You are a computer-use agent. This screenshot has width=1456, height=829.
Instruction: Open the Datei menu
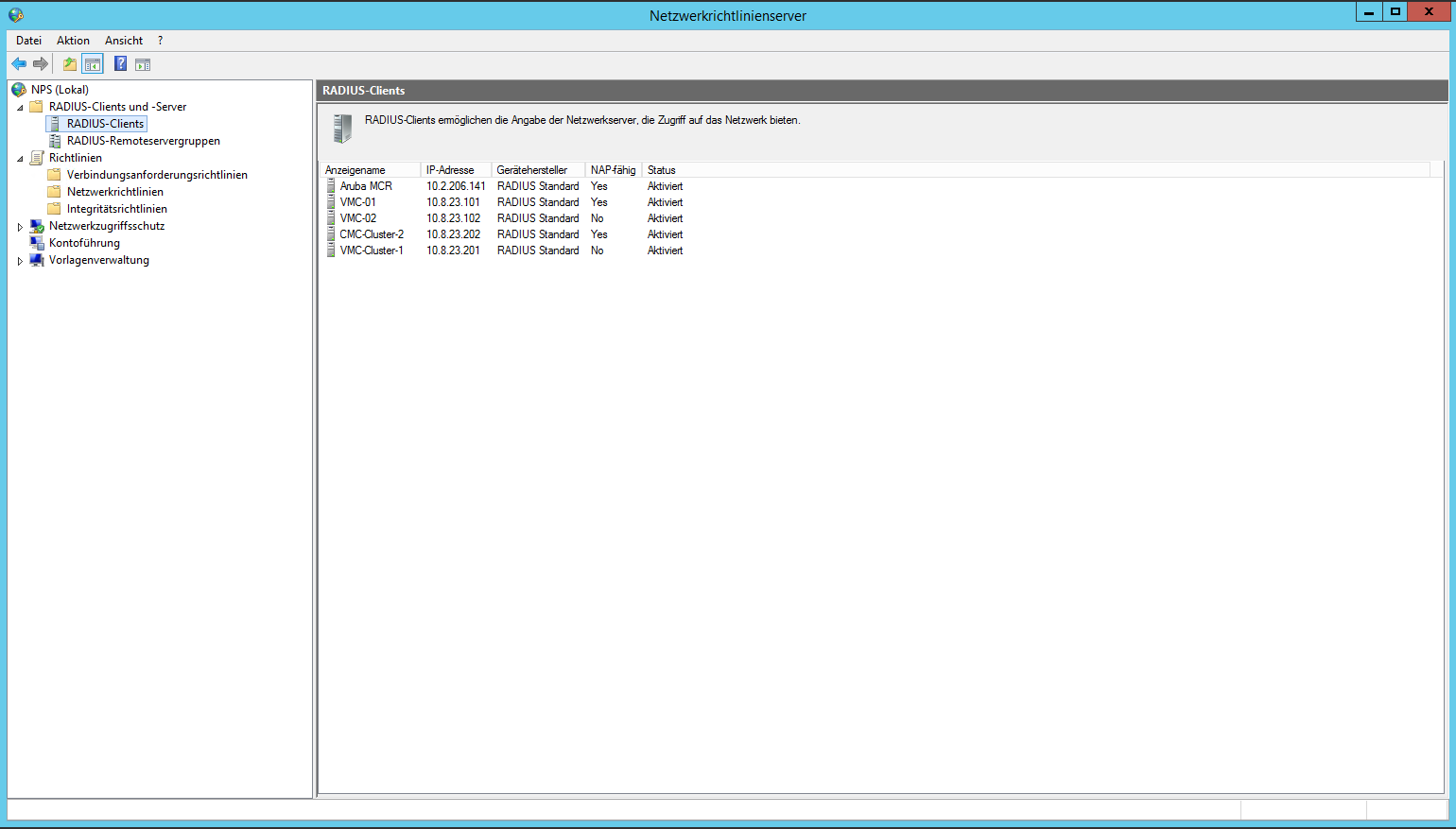(28, 41)
